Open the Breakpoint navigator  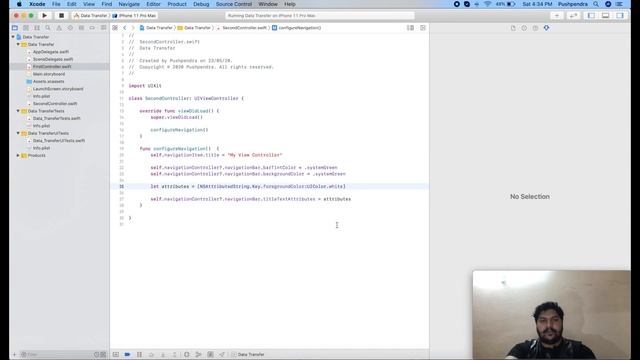click(x=92, y=28)
